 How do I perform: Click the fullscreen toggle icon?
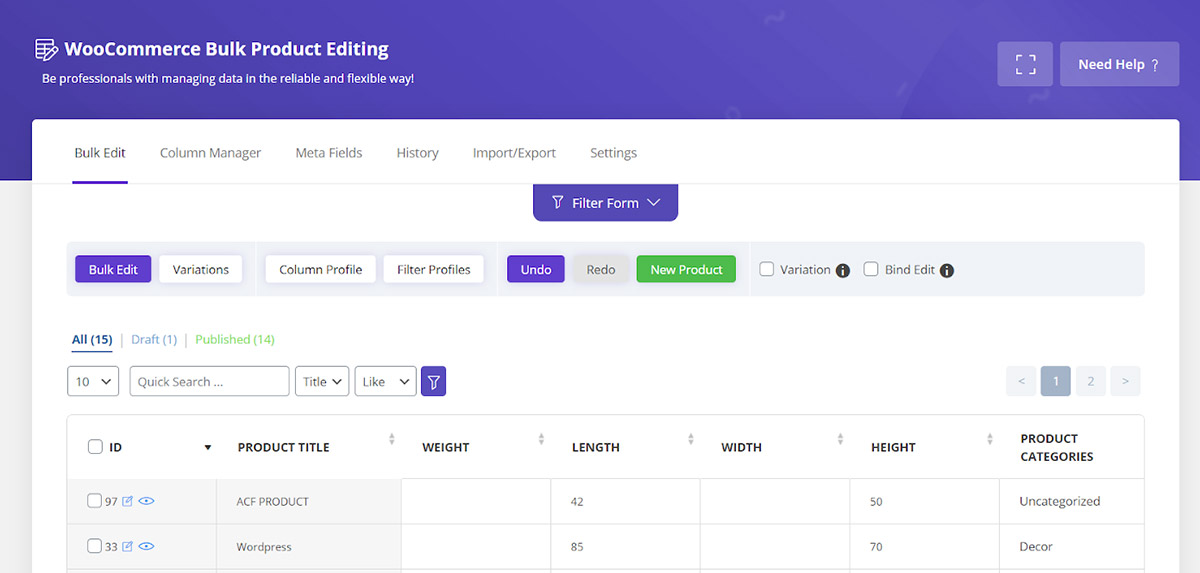coord(1025,64)
